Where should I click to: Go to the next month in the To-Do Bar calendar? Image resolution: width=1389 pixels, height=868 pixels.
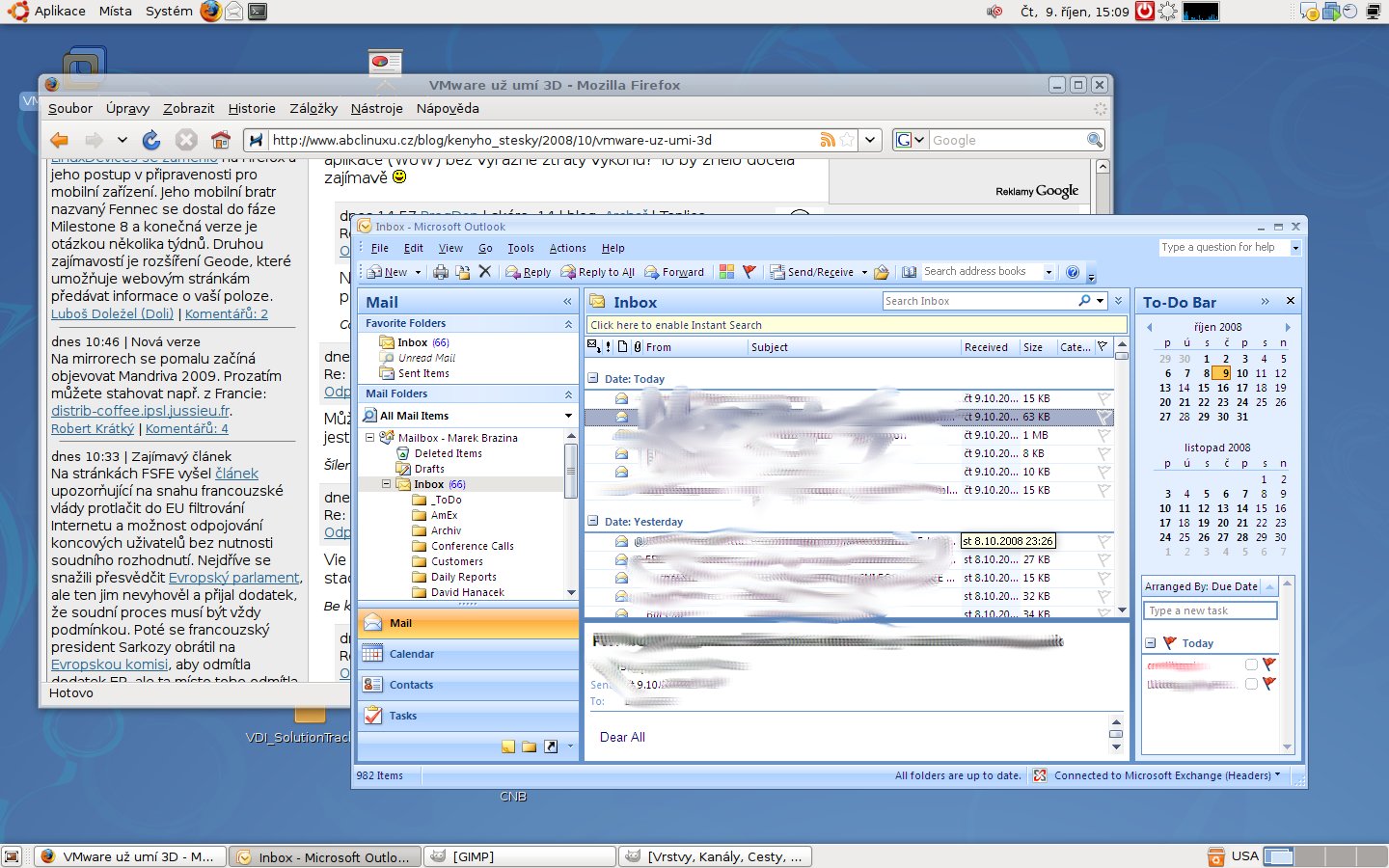tap(1287, 327)
